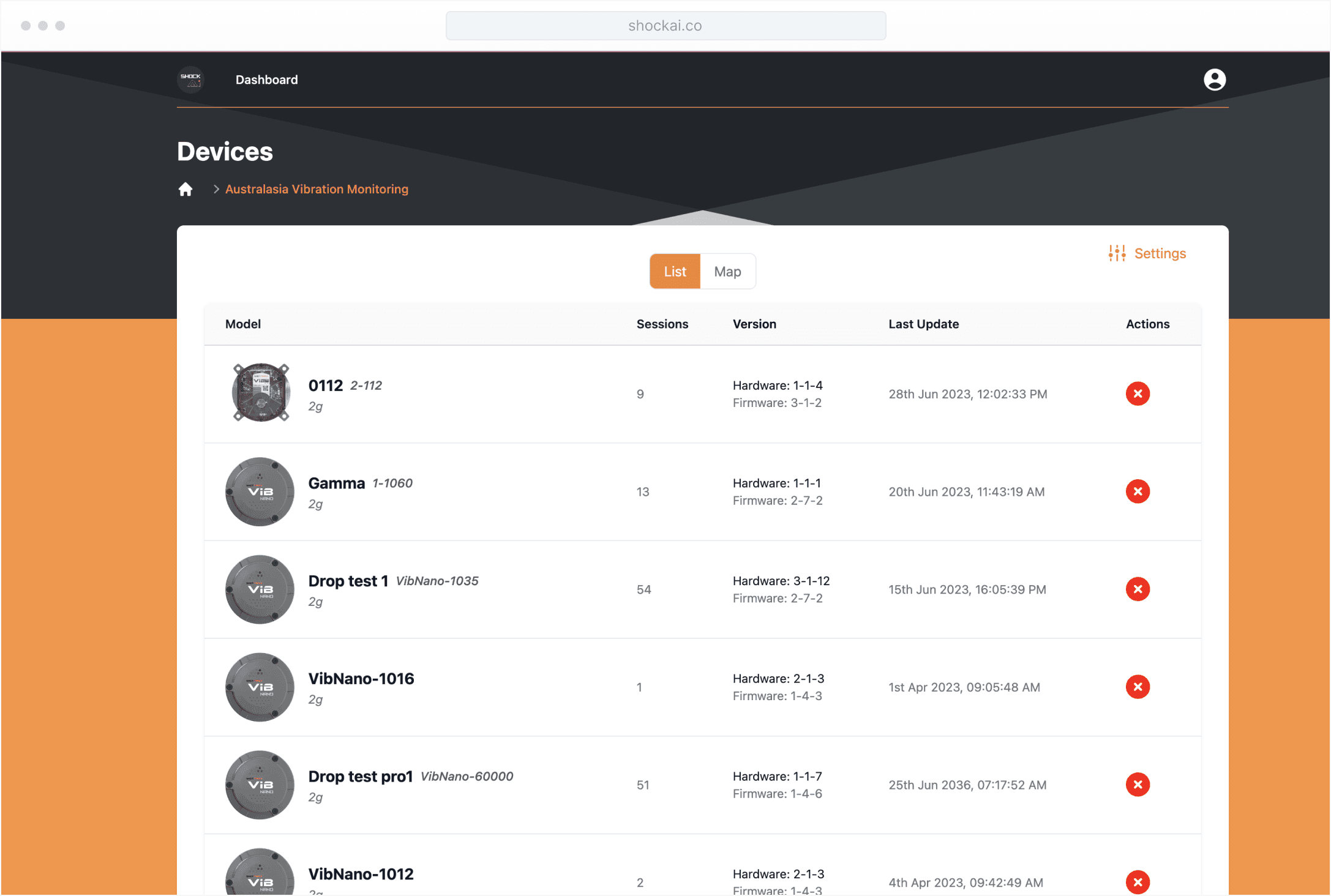Click date 4th Apr 2023, 09:42:49 AM

coord(965,882)
